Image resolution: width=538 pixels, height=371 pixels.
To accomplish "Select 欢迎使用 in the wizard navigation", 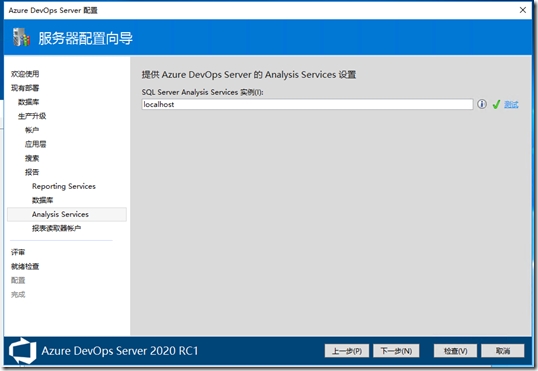I will coord(25,74).
